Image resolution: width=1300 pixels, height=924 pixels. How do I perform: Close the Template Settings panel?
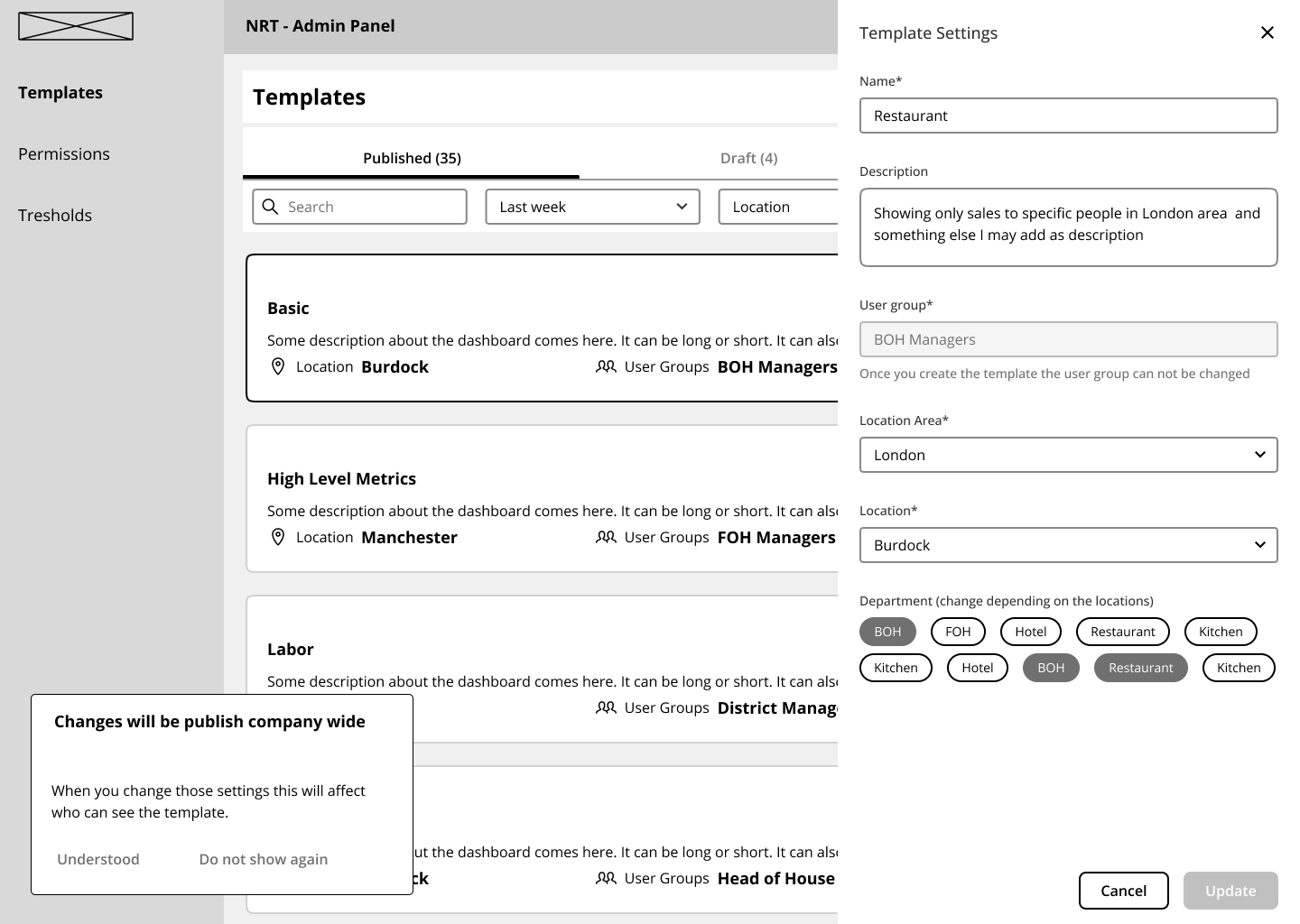point(1267,32)
